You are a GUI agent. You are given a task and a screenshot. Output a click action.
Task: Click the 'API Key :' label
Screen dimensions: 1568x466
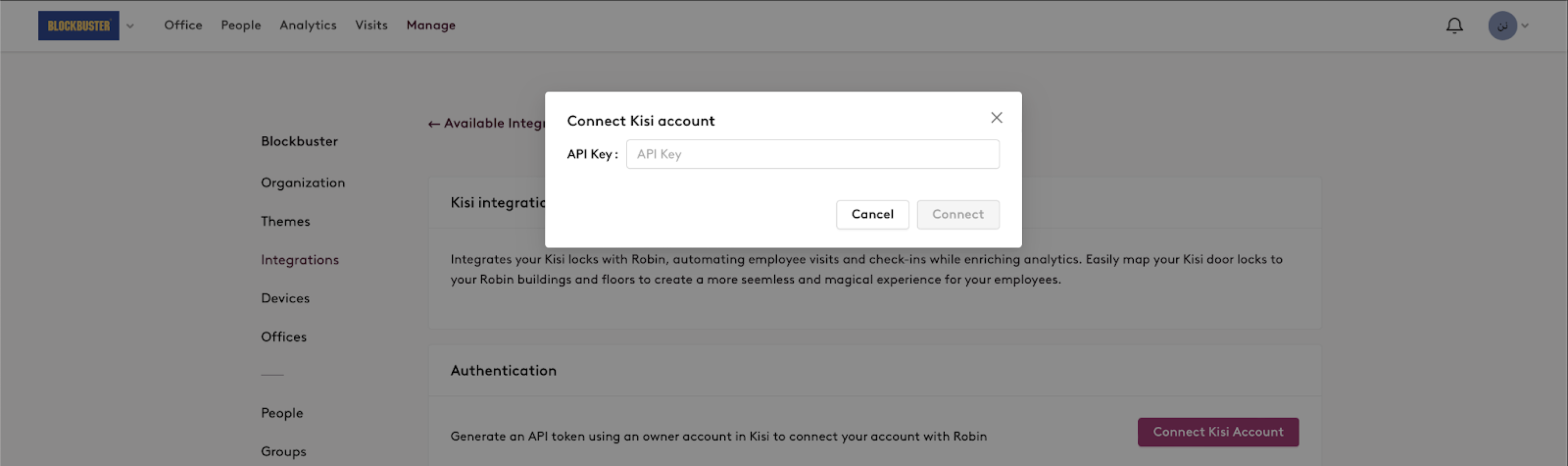pyautogui.click(x=591, y=154)
